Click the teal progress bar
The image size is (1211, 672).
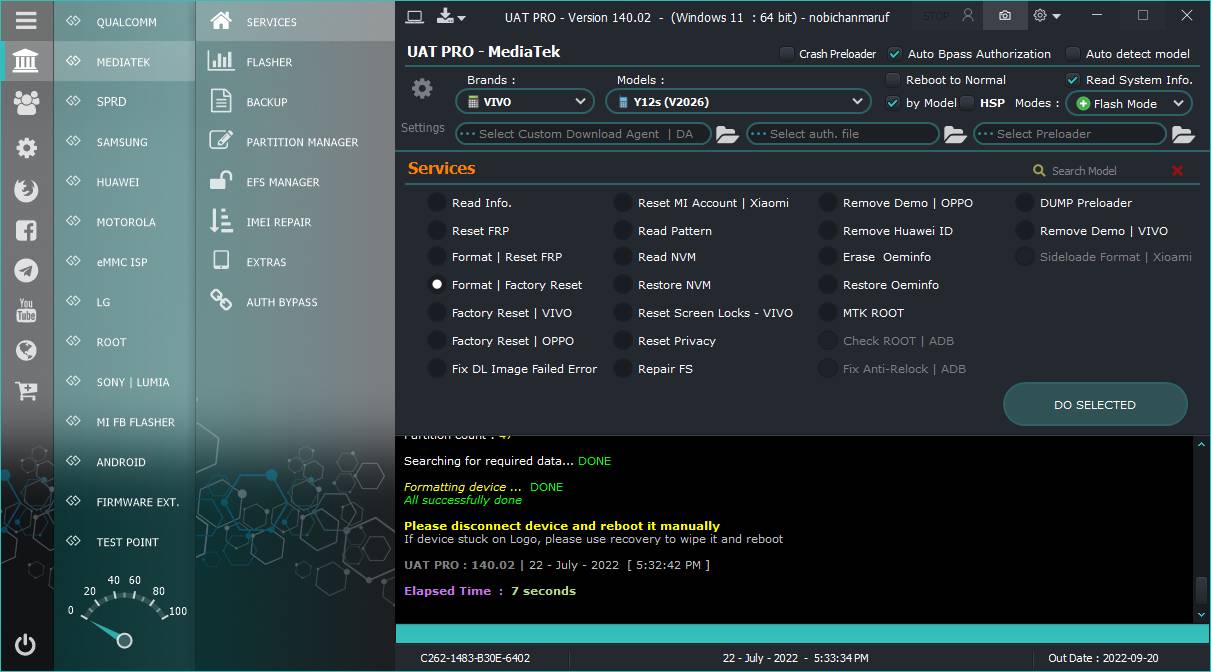click(x=802, y=634)
